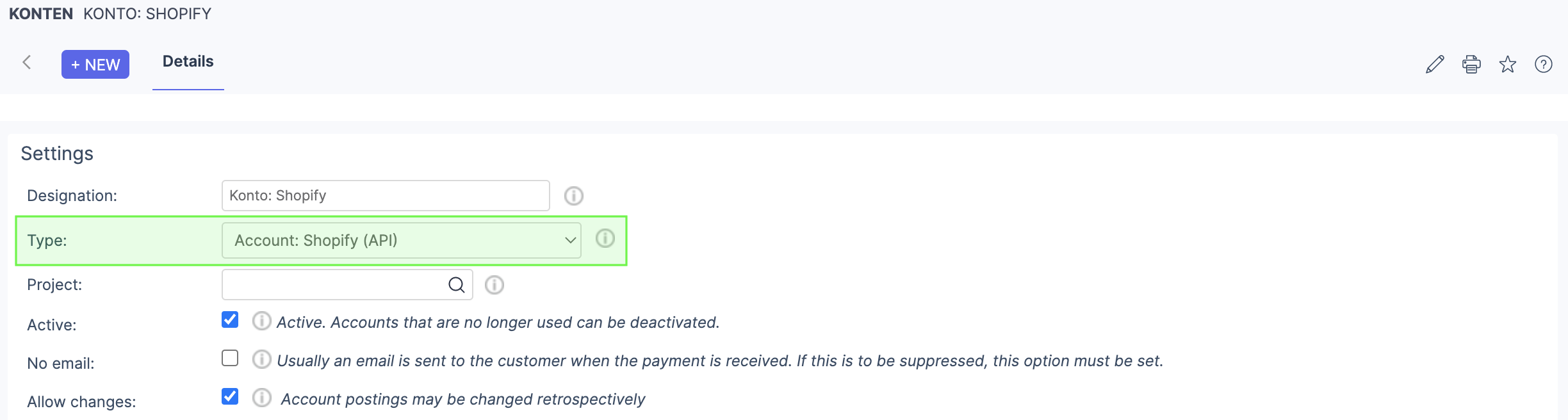Enable the No email checkbox

point(230,358)
